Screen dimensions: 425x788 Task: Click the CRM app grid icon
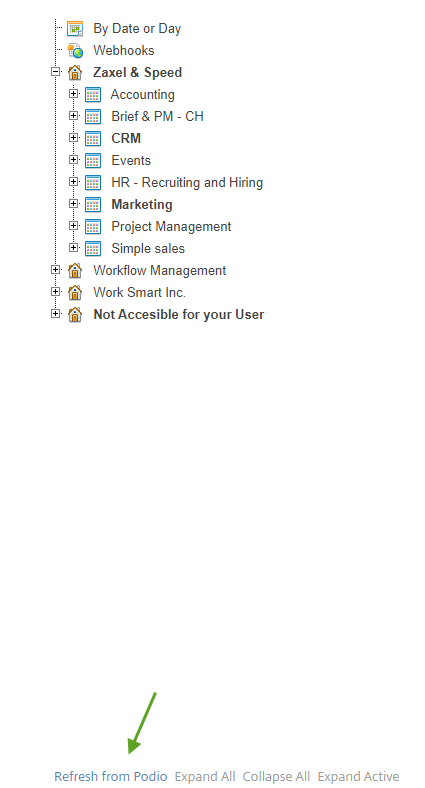93,139
